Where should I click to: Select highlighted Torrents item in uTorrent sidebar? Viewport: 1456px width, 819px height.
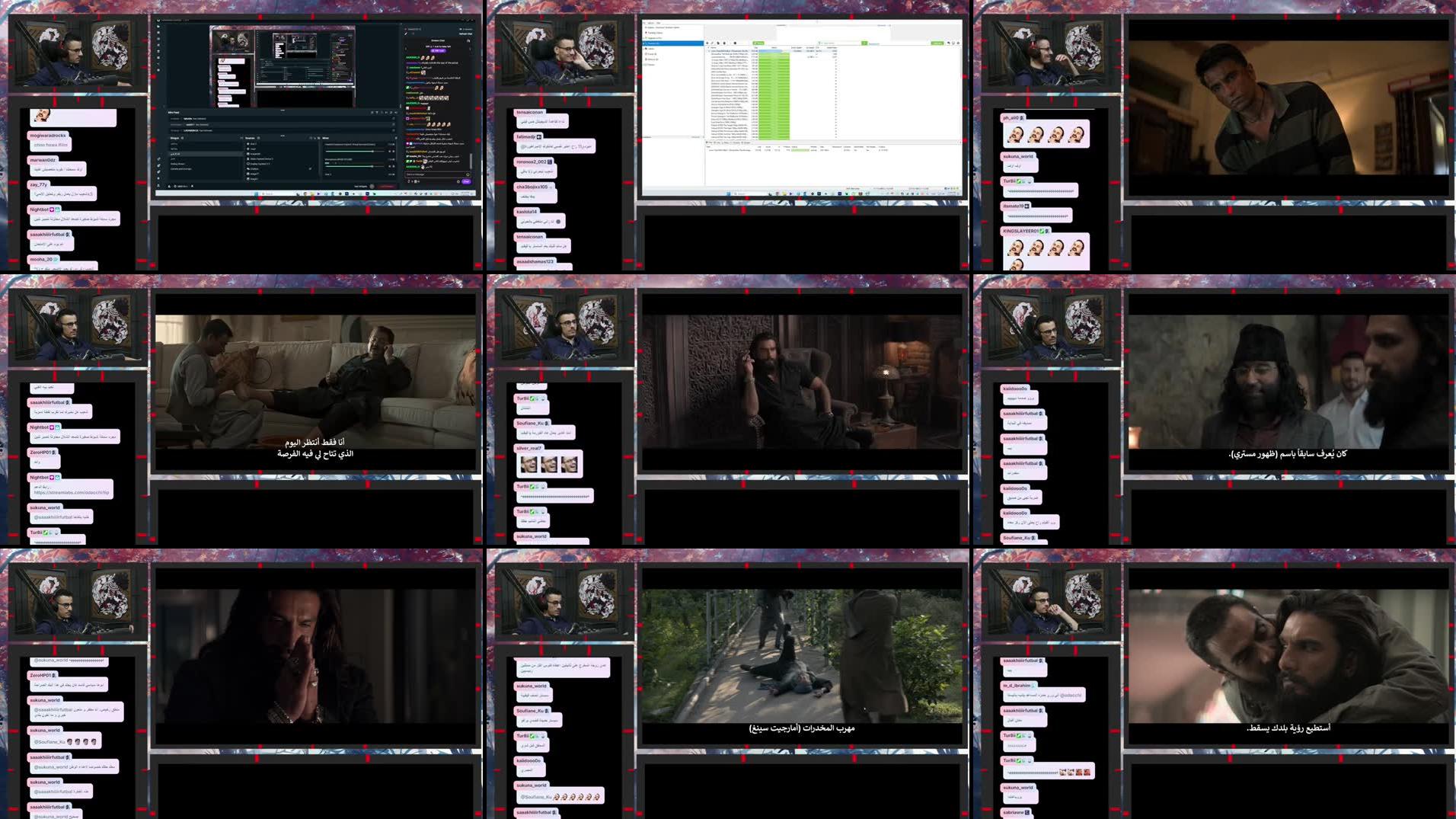coord(673,43)
